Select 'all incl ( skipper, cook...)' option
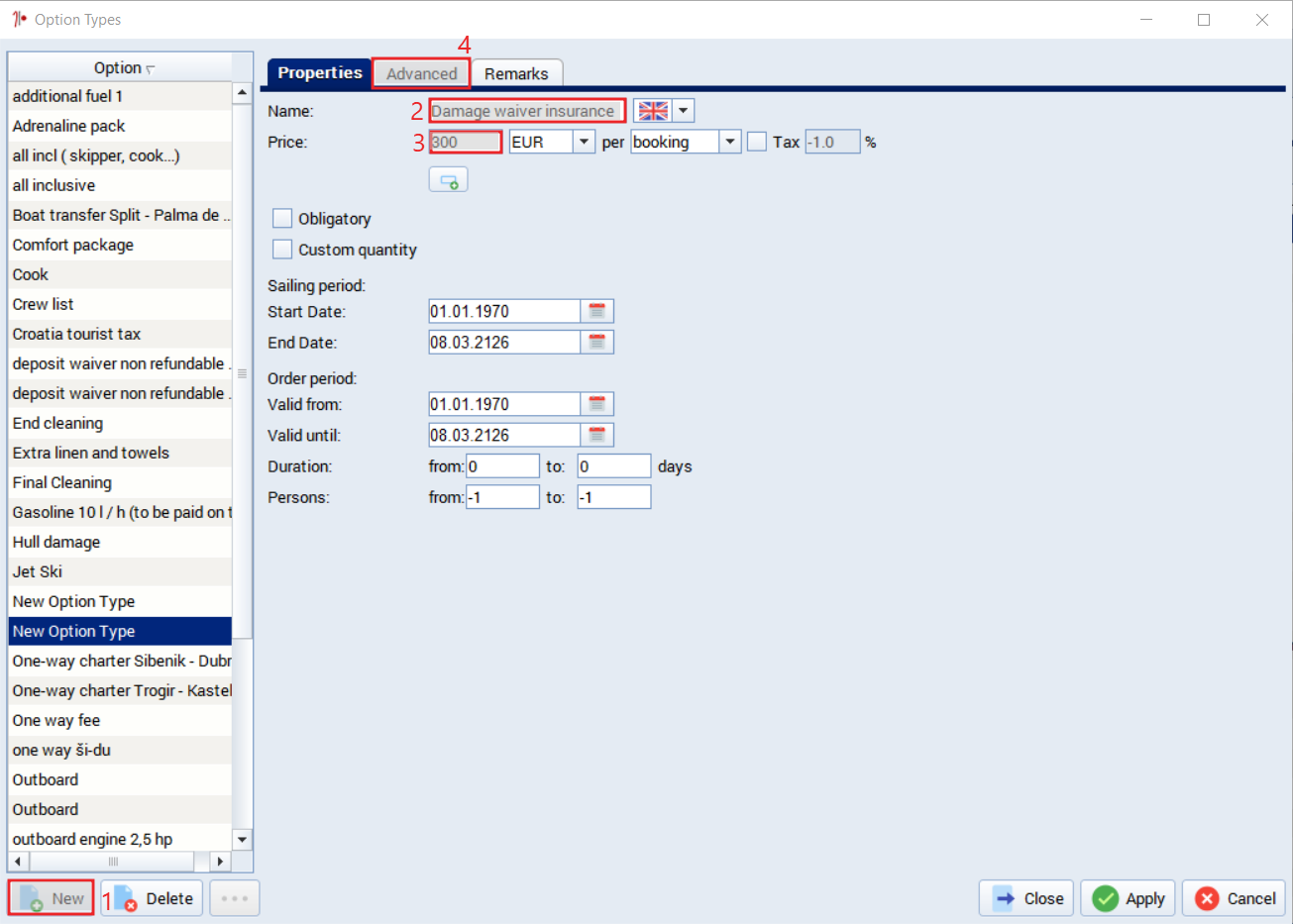The height and width of the screenshot is (924, 1293). click(120, 155)
